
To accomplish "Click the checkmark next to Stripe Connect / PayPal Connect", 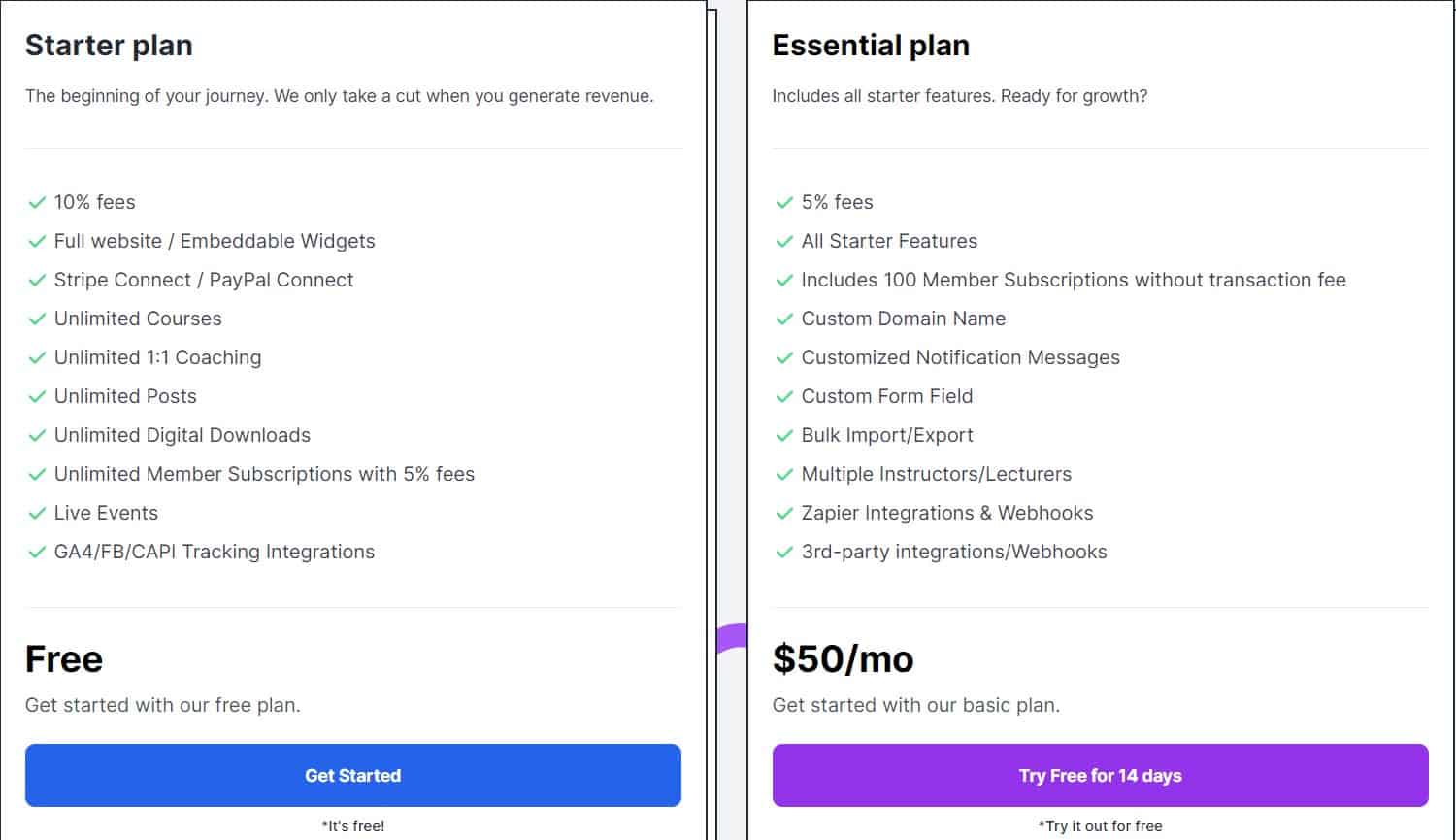I will pyautogui.click(x=38, y=280).
